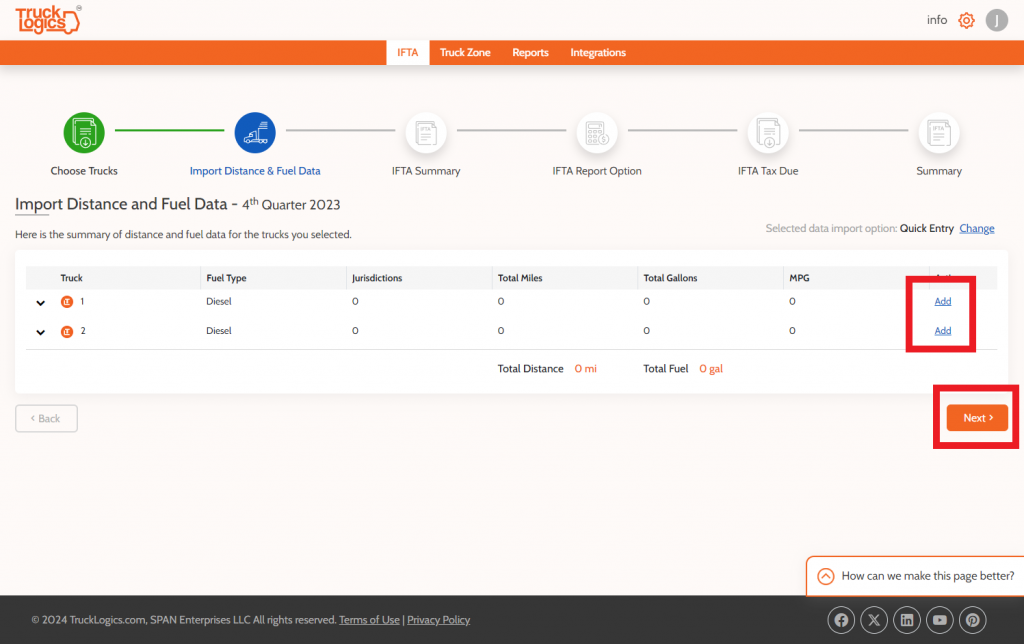
Task: Open the user profile avatar J
Action: click(997, 20)
